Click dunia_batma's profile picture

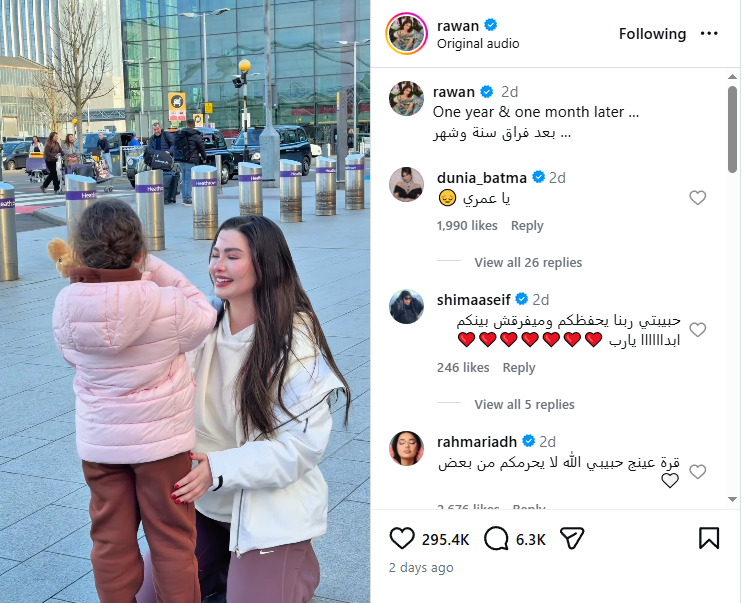click(x=406, y=184)
